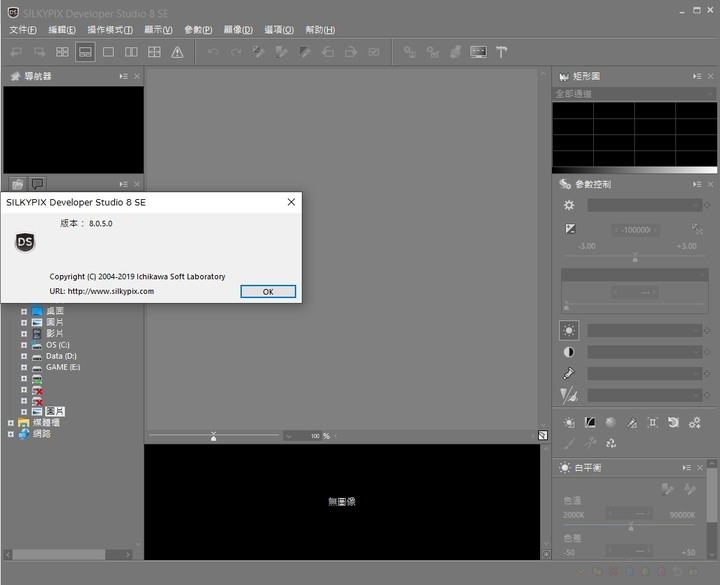Click the silkypix.com URL text
Image resolution: width=720 pixels, height=585 pixels.
pyautogui.click(x=111, y=291)
